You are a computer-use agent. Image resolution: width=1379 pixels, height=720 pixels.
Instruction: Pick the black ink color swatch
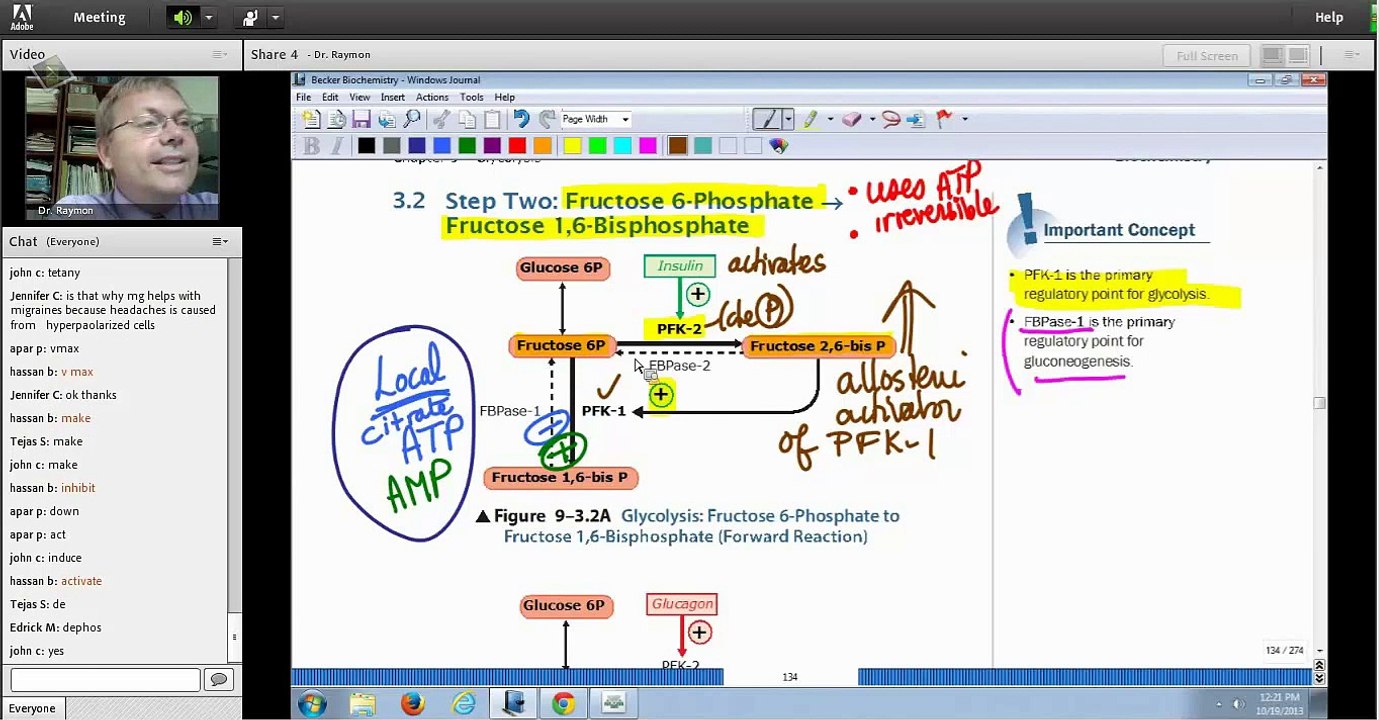(x=367, y=146)
